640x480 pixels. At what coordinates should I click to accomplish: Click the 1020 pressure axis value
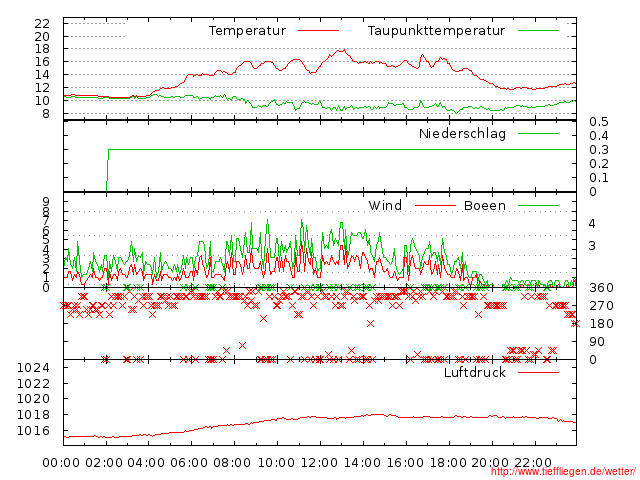(x=33, y=399)
